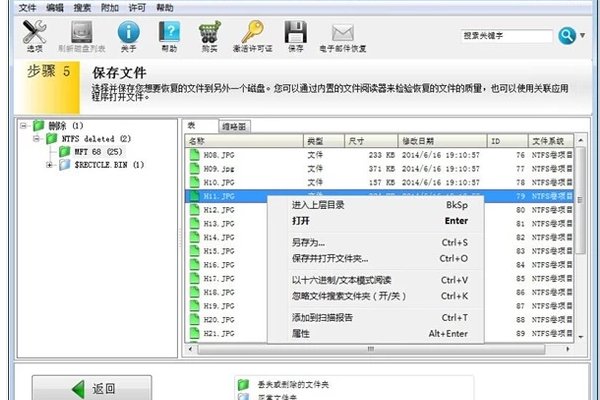Collapse the NTFS deleted (2) node
The image size is (600, 400).
tap(36, 139)
